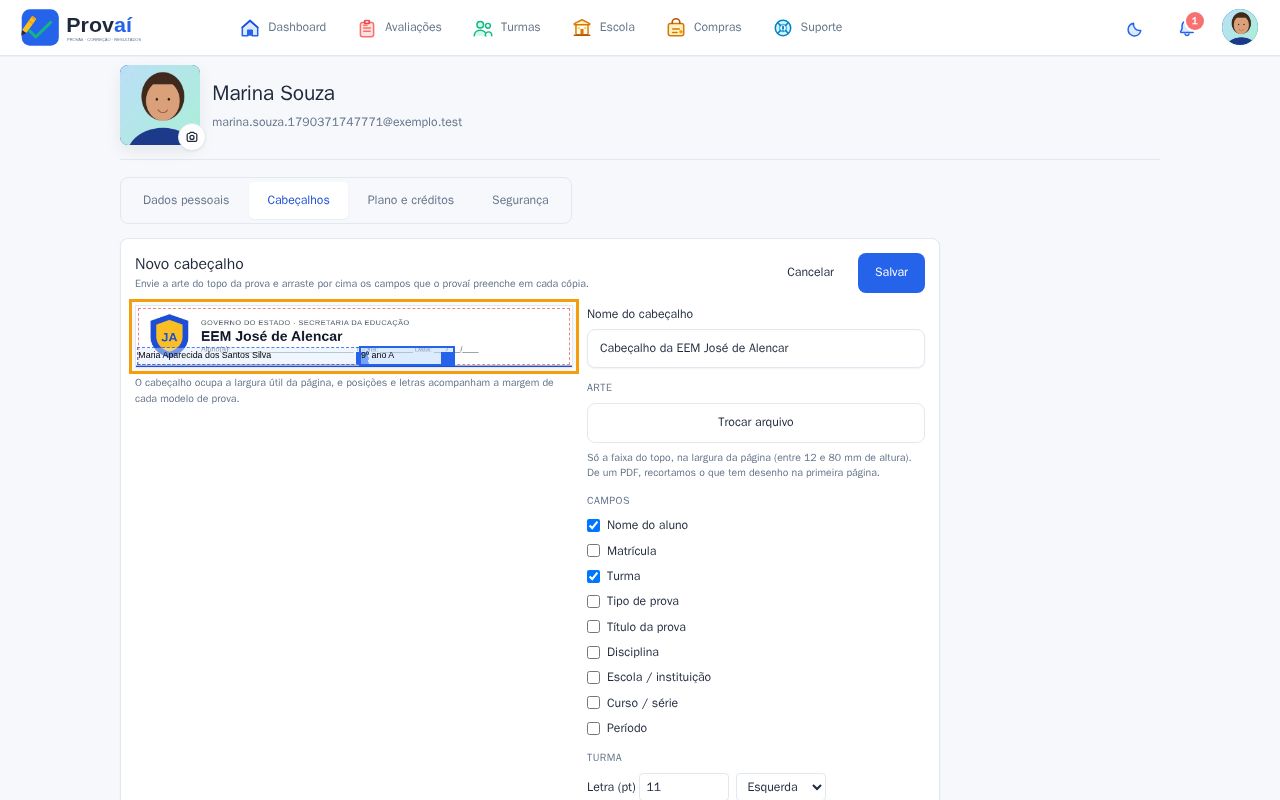Click the Cancelar button
The height and width of the screenshot is (800, 1280).
pos(810,273)
